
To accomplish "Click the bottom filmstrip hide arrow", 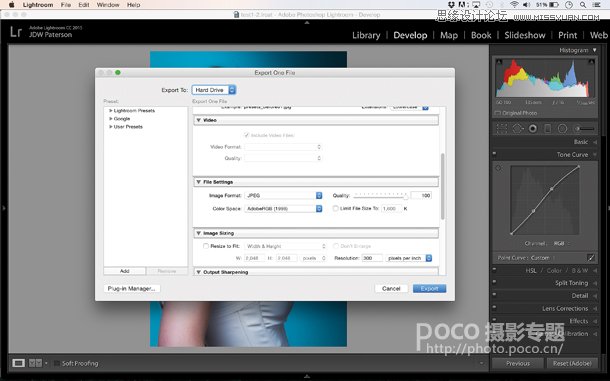I will point(307,376).
